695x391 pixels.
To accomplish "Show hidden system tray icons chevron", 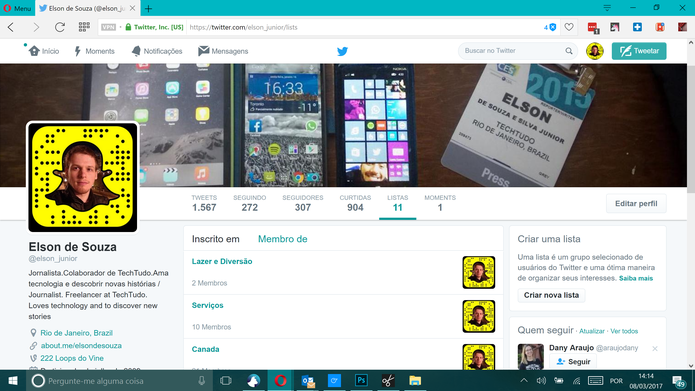I will point(524,380).
